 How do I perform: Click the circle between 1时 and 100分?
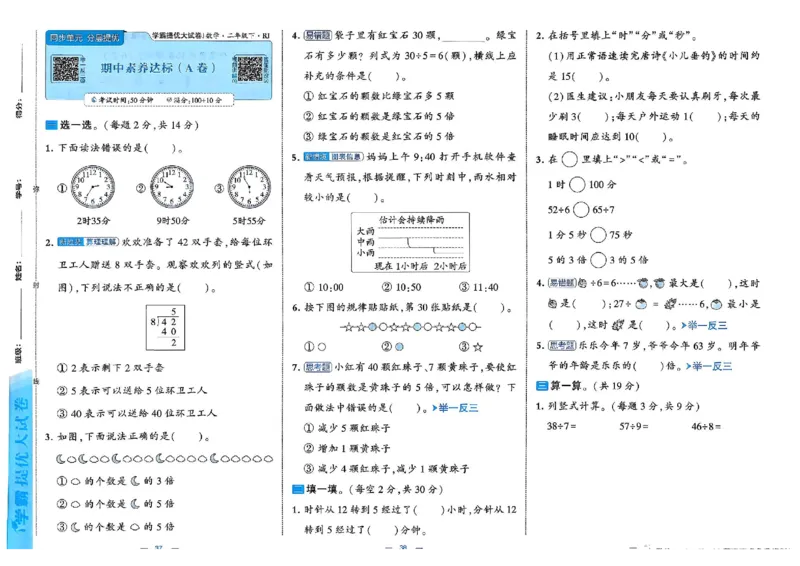pyautogui.click(x=577, y=184)
